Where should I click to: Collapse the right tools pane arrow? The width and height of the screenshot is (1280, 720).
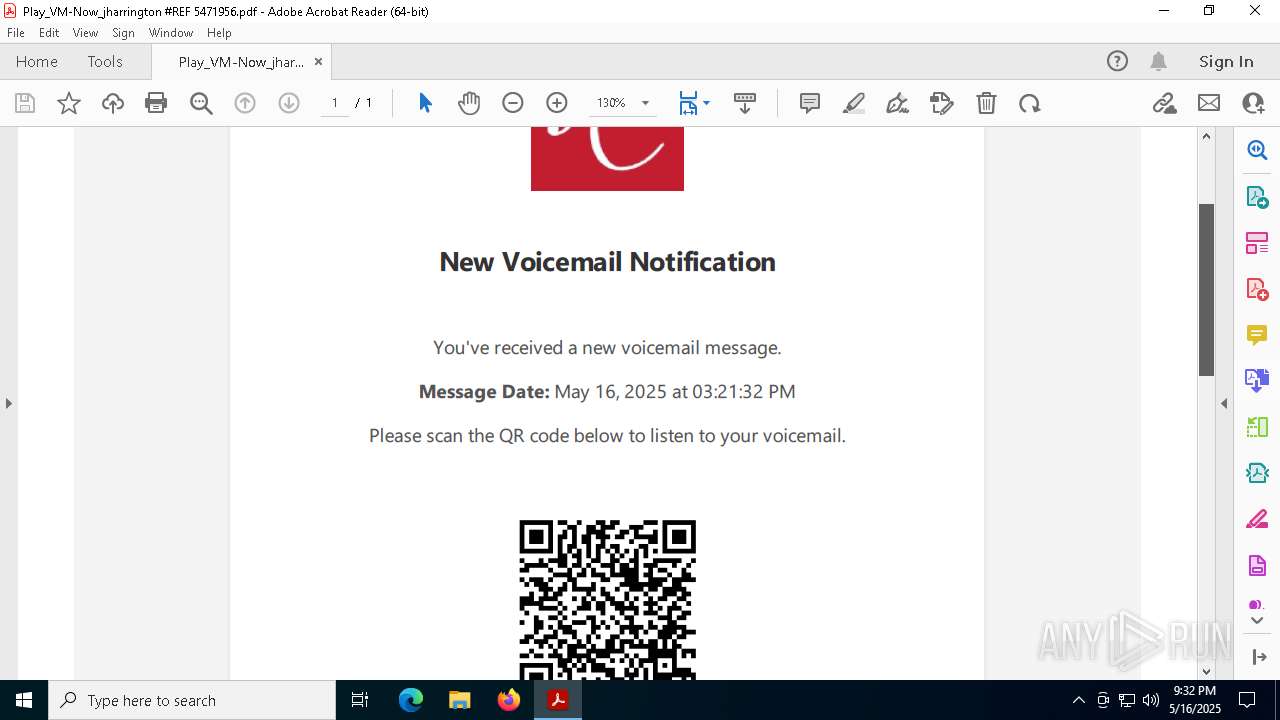point(1224,403)
